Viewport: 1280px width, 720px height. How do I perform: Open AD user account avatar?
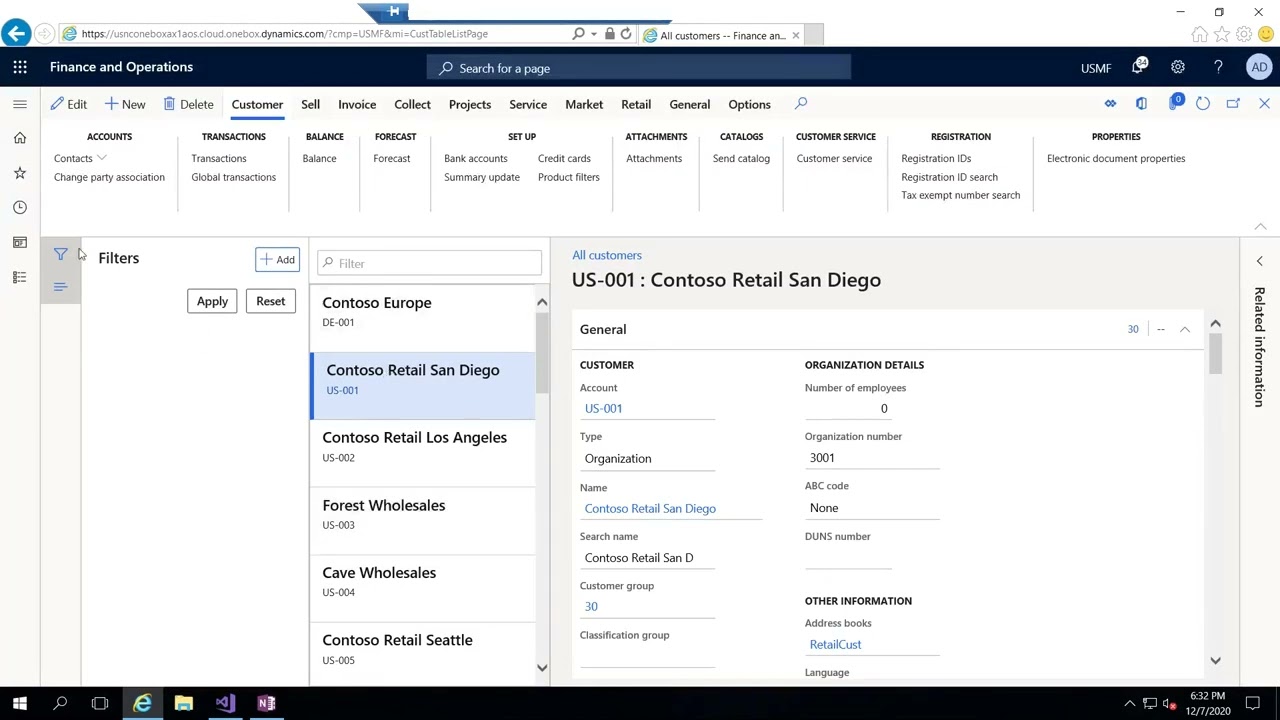click(1259, 67)
